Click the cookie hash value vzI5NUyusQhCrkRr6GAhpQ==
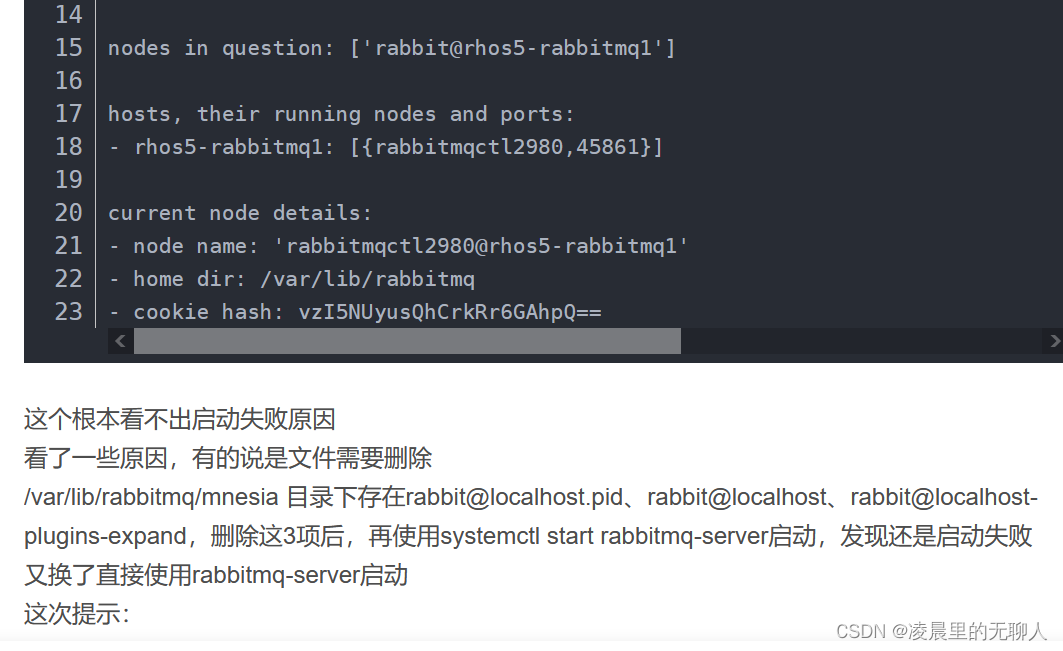 tap(449, 312)
